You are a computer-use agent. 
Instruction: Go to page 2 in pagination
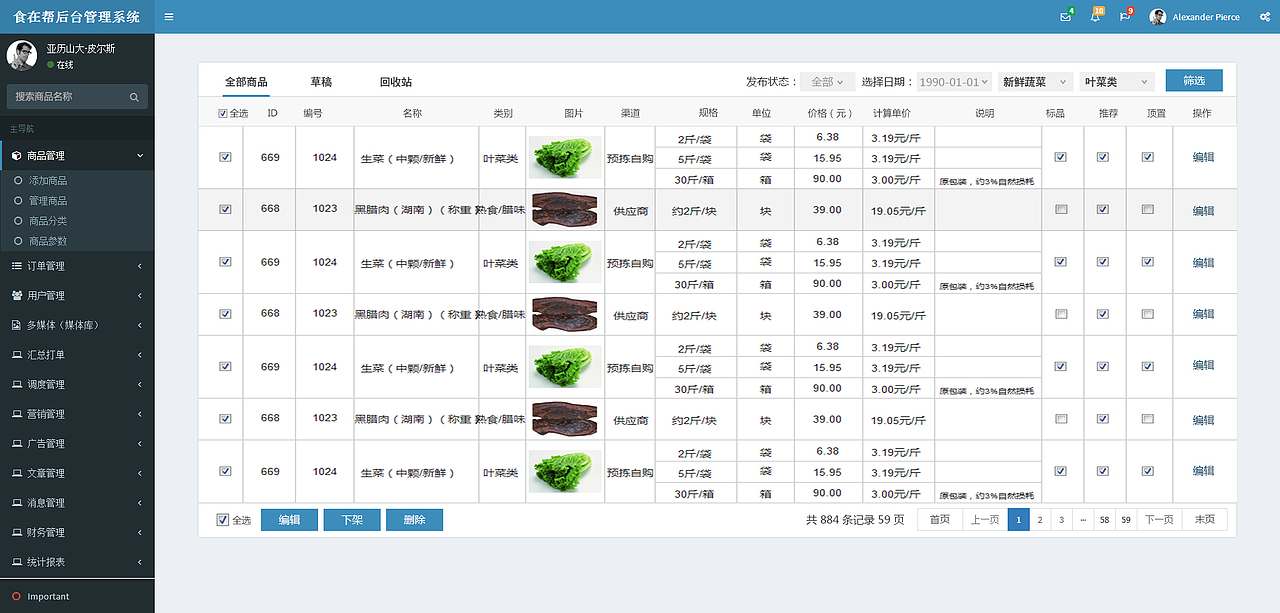pos(1040,520)
